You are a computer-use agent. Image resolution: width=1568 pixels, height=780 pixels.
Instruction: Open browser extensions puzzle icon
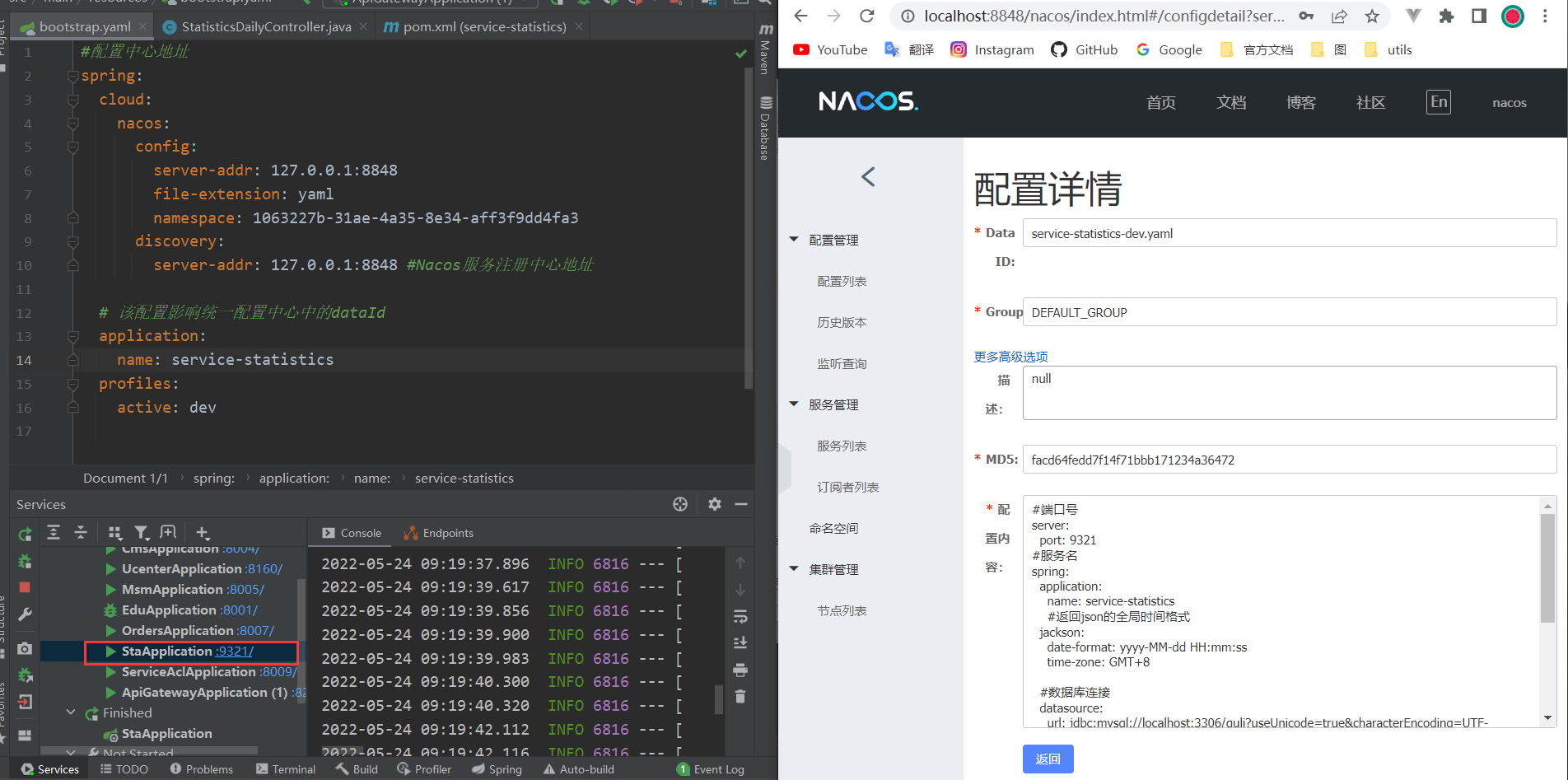click(x=1446, y=16)
